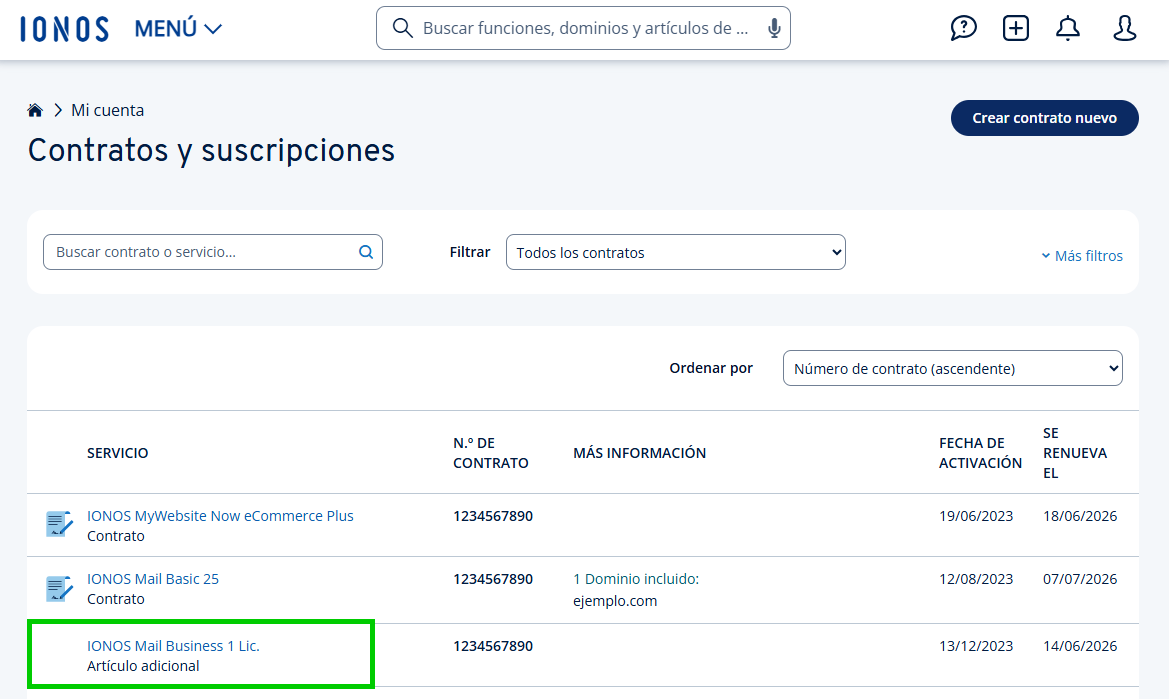Activate the microphone voice search icon

pos(774,28)
